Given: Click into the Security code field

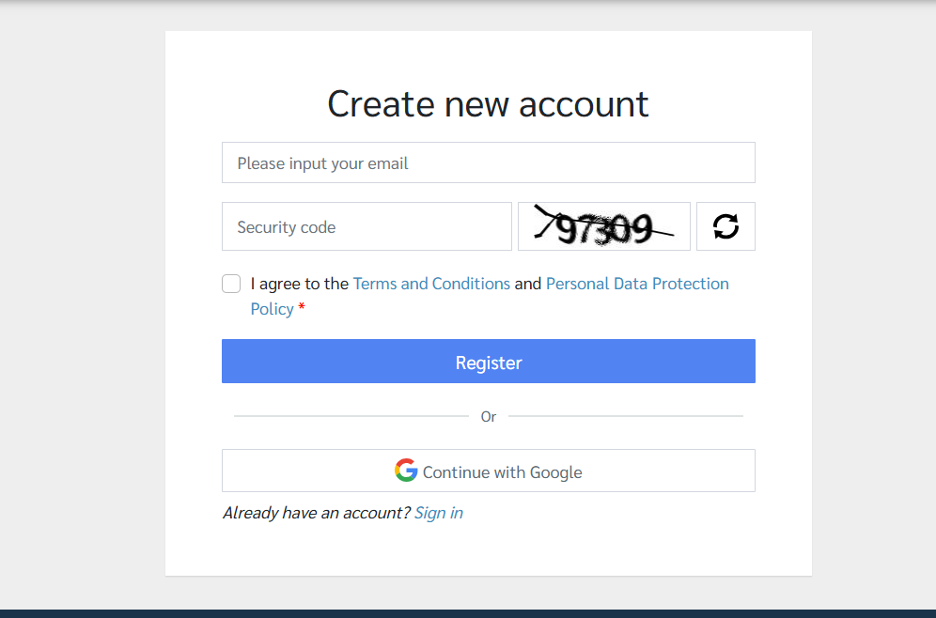Looking at the screenshot, I should pos(366,227).
